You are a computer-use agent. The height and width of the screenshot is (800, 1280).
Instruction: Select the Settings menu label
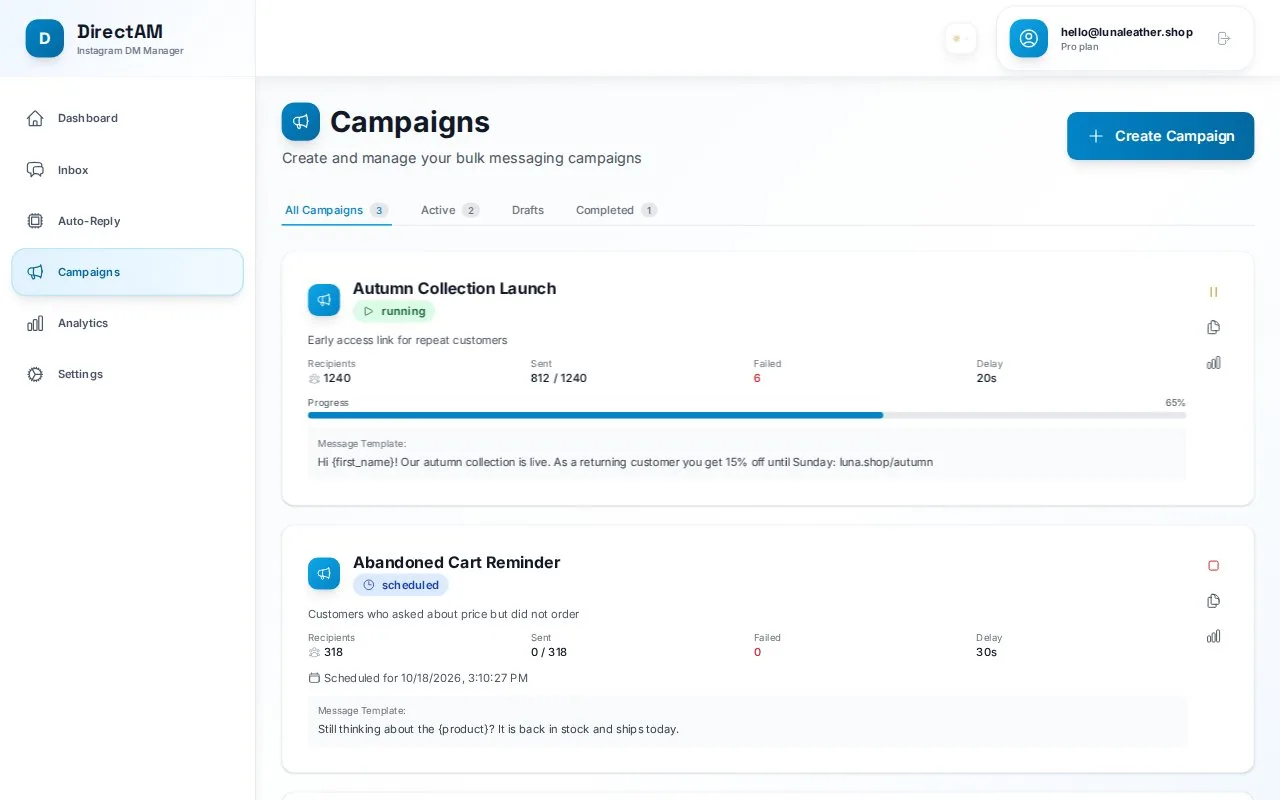(x=80, y=374)
